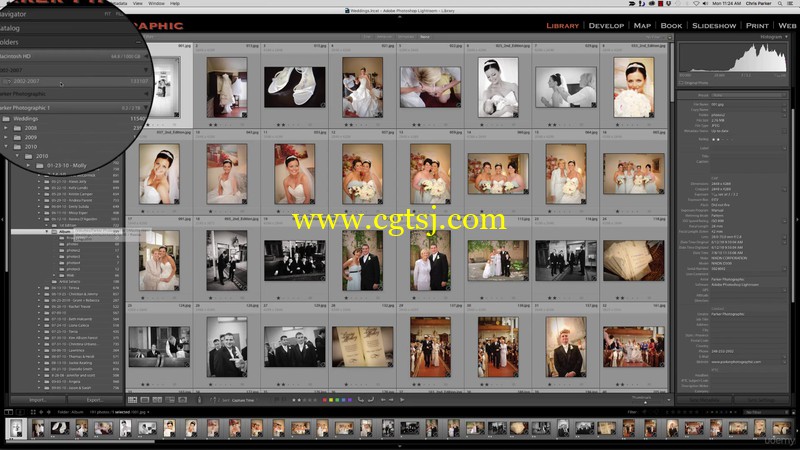Open the Sort Capture Time dropdown

pos(242,401)
